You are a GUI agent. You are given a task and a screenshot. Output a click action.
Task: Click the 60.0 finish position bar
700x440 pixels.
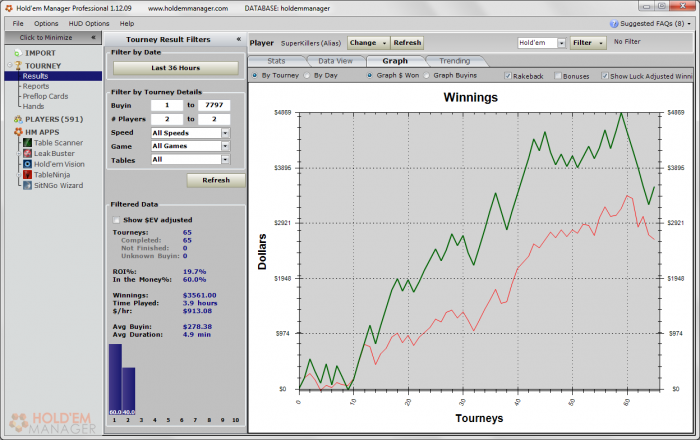[115, 379]
